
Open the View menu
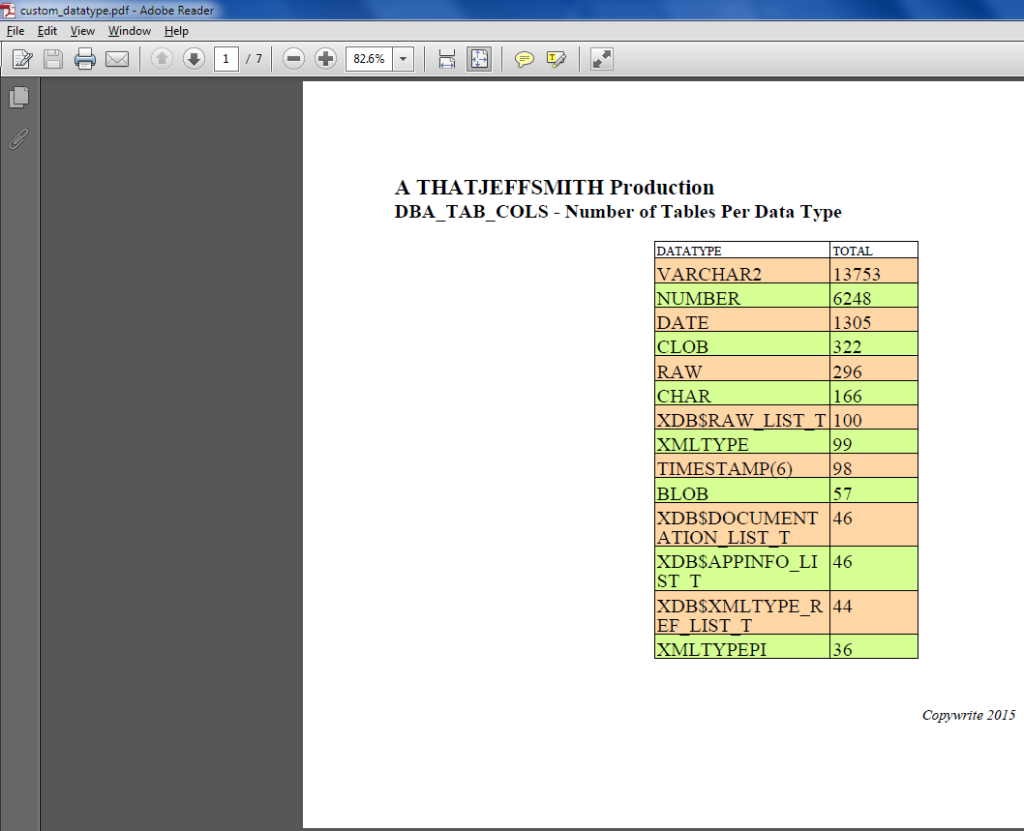pos(82,31)
